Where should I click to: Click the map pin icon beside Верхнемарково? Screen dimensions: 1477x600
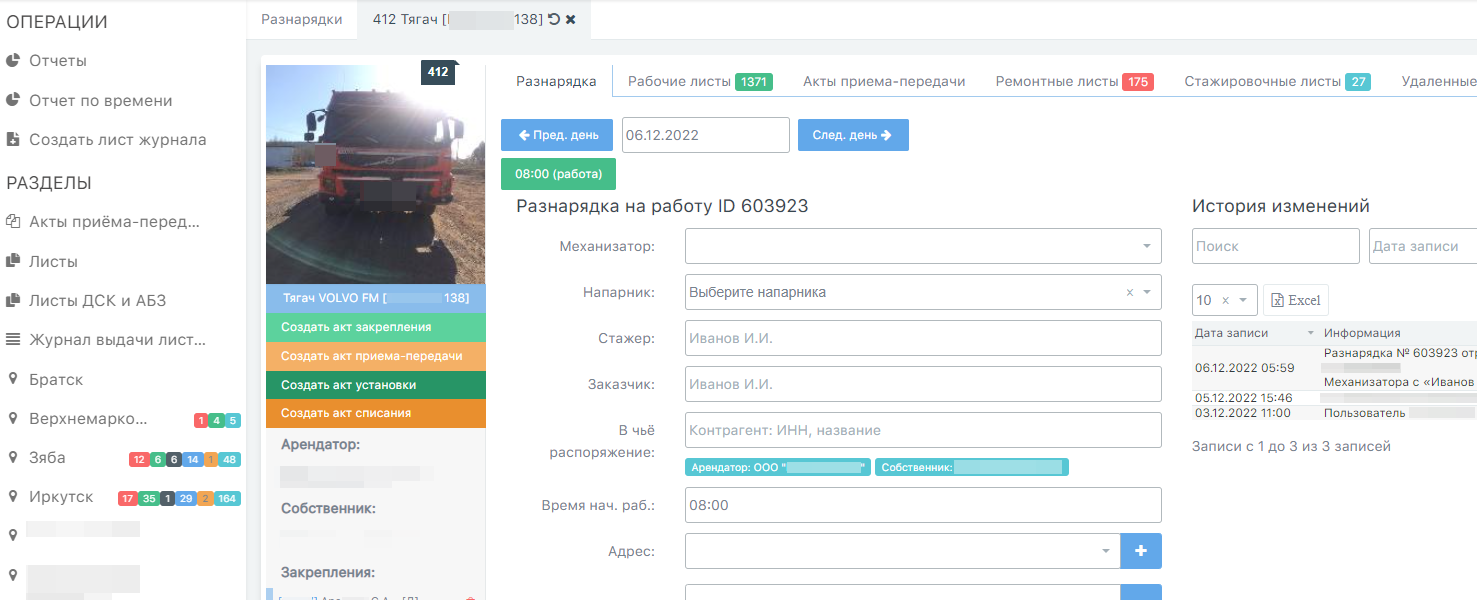coord(13,419)
